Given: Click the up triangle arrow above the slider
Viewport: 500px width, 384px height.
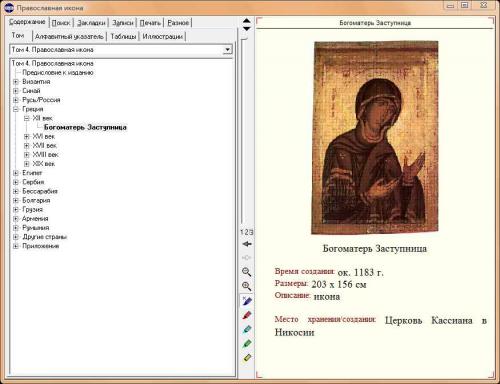Looking at the screenshot, I should pyautogui.click(x=247, y=21).
